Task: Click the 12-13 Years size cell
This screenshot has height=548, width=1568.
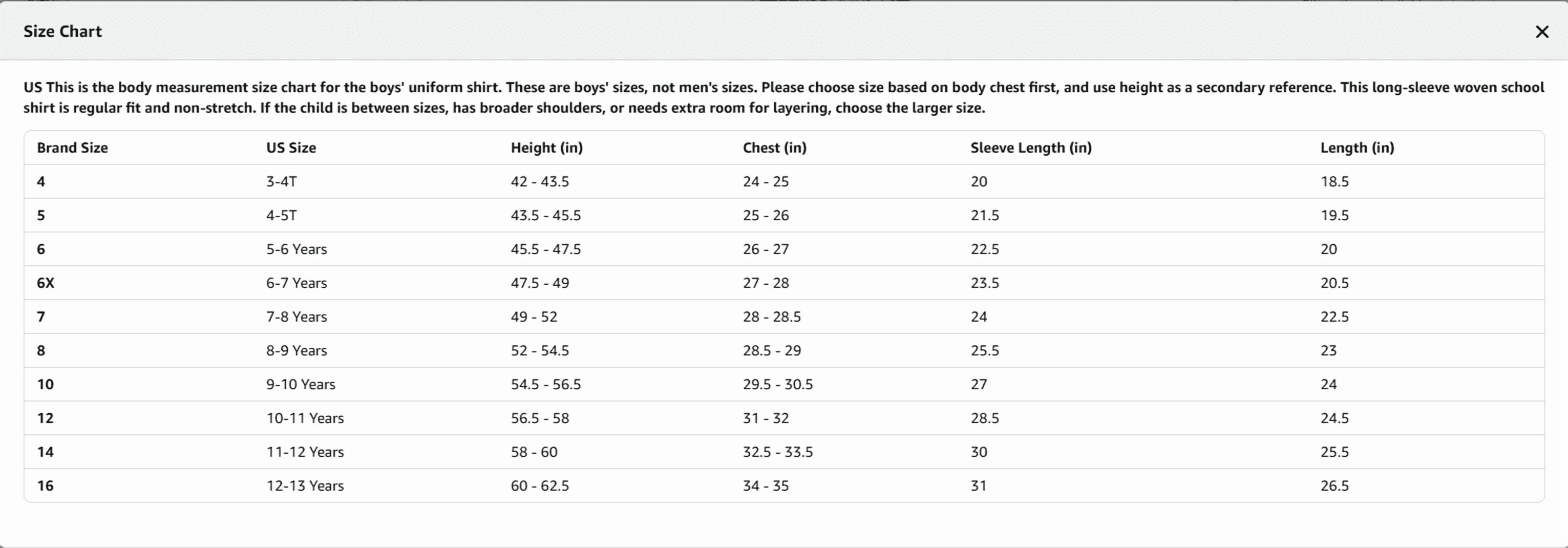Action: coord(305,486)
